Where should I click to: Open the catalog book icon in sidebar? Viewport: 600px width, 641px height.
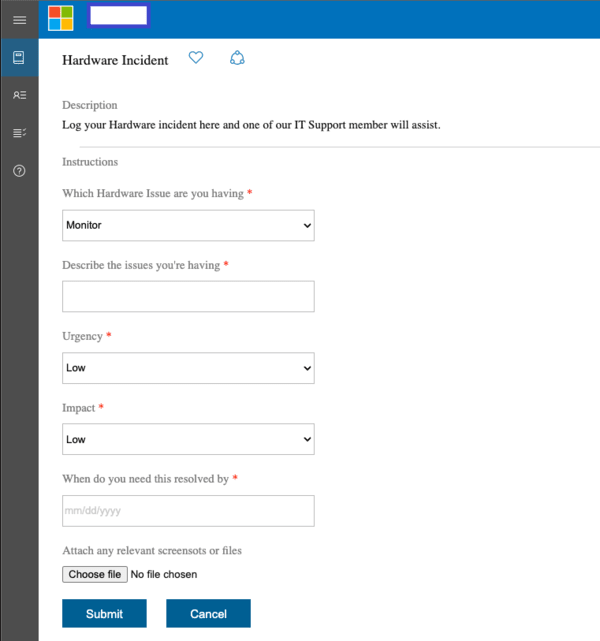pos(19,58)
